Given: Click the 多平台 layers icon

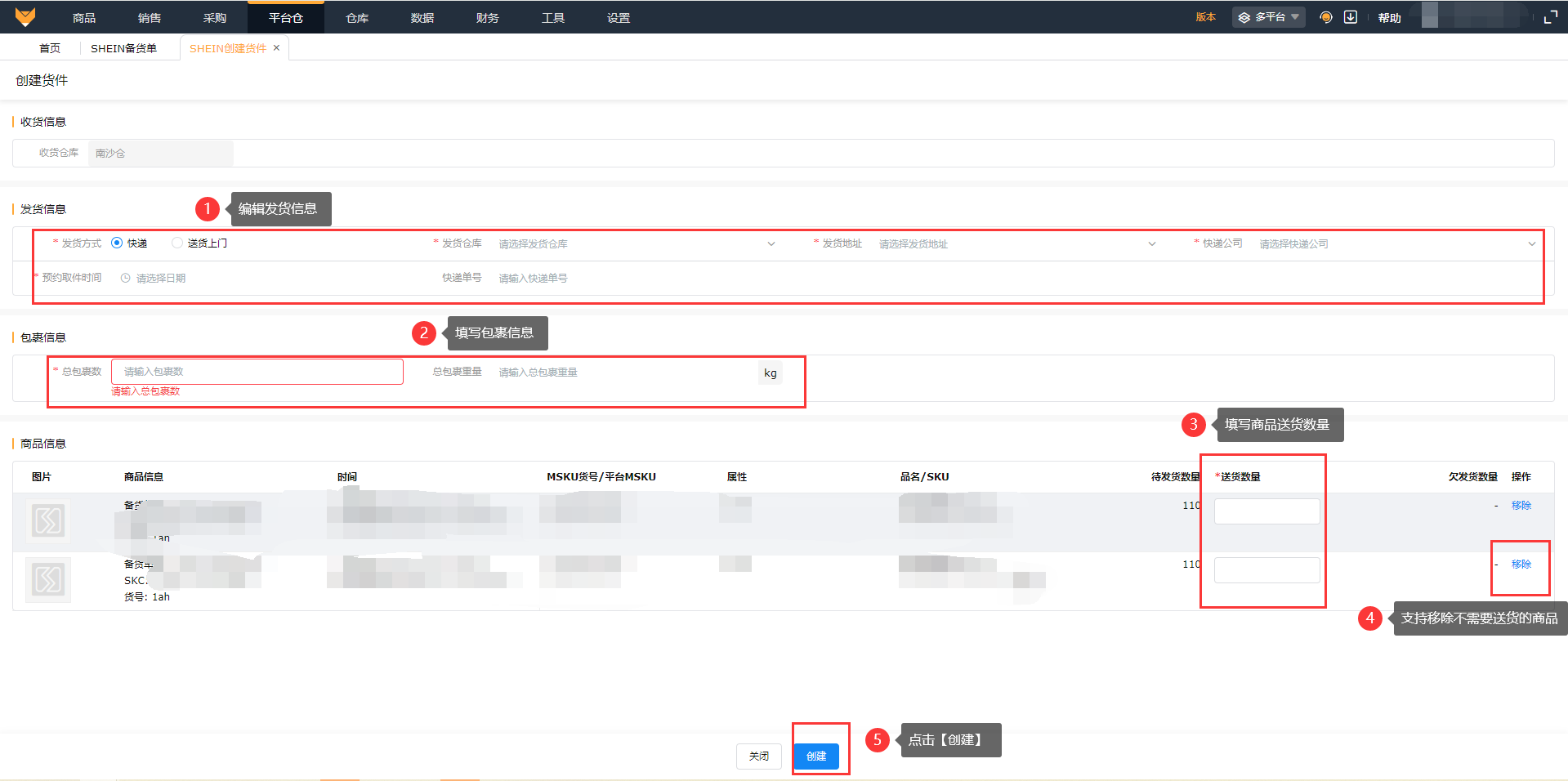Looking at the screenshot, I should coord(1244,17).
